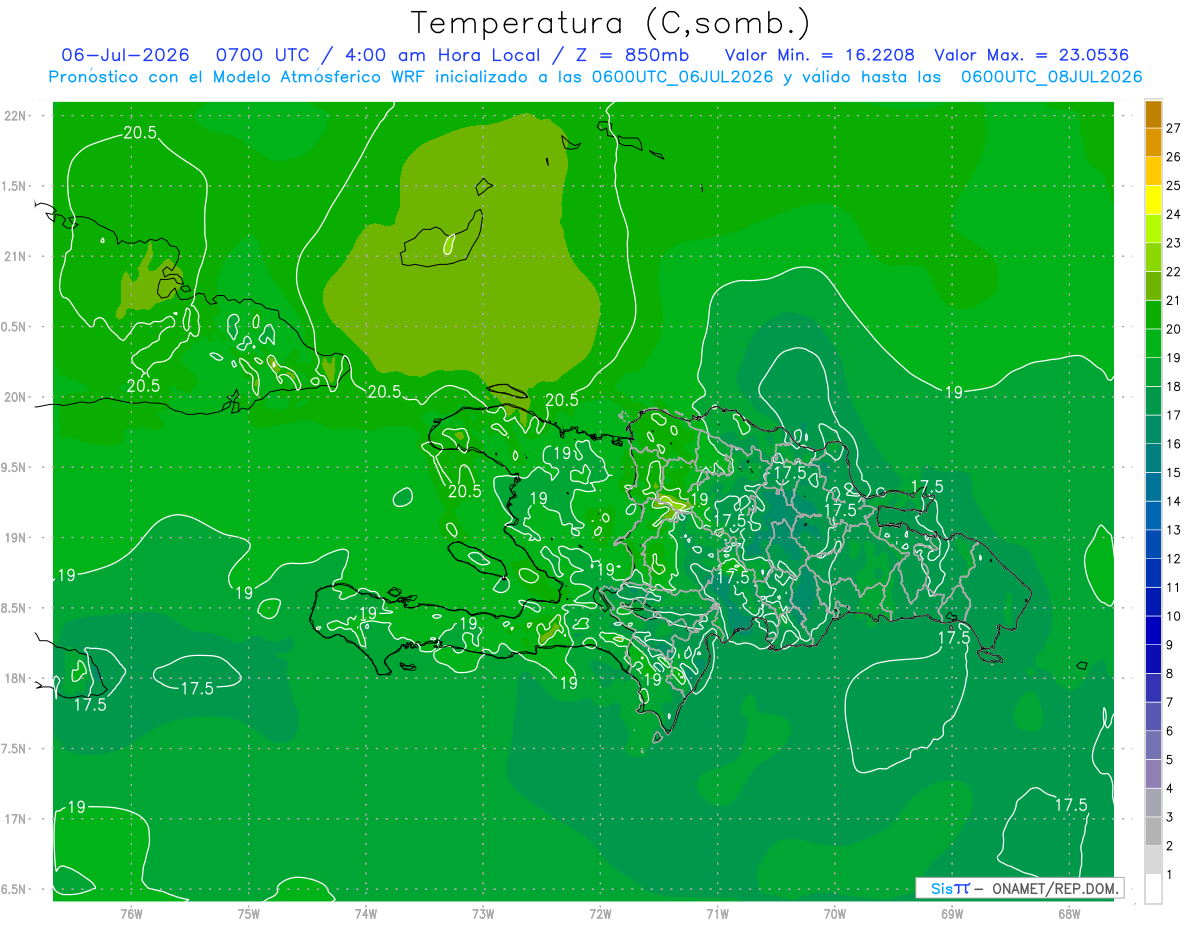Click legend value '10'

tap(1174, 616)
